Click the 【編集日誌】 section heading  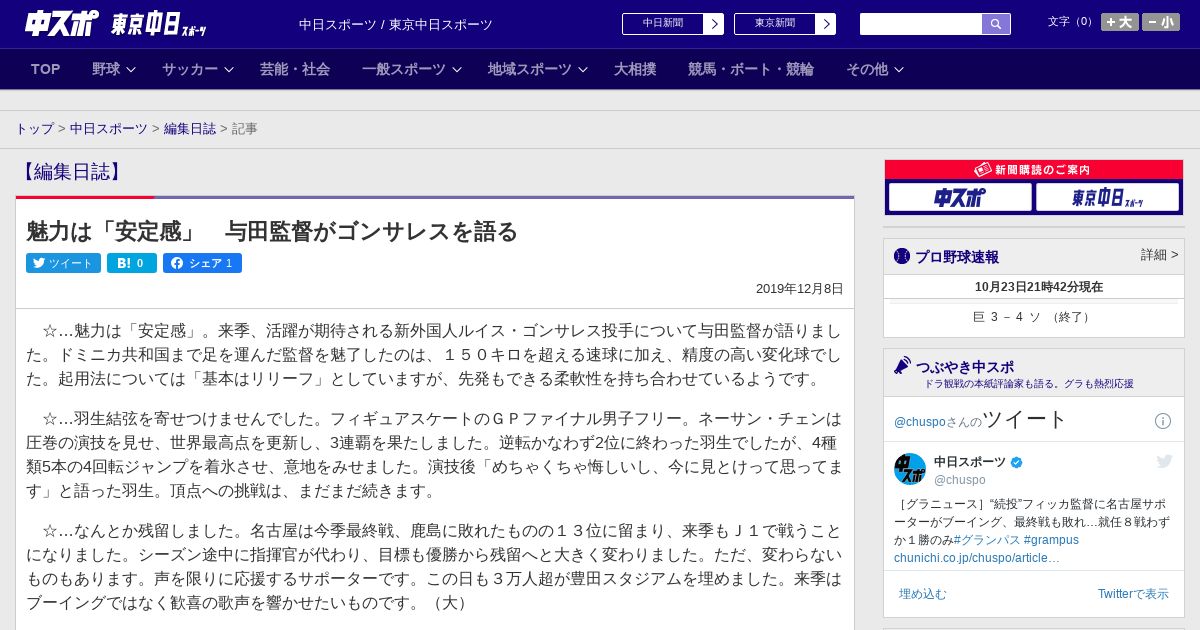point(71,172)
